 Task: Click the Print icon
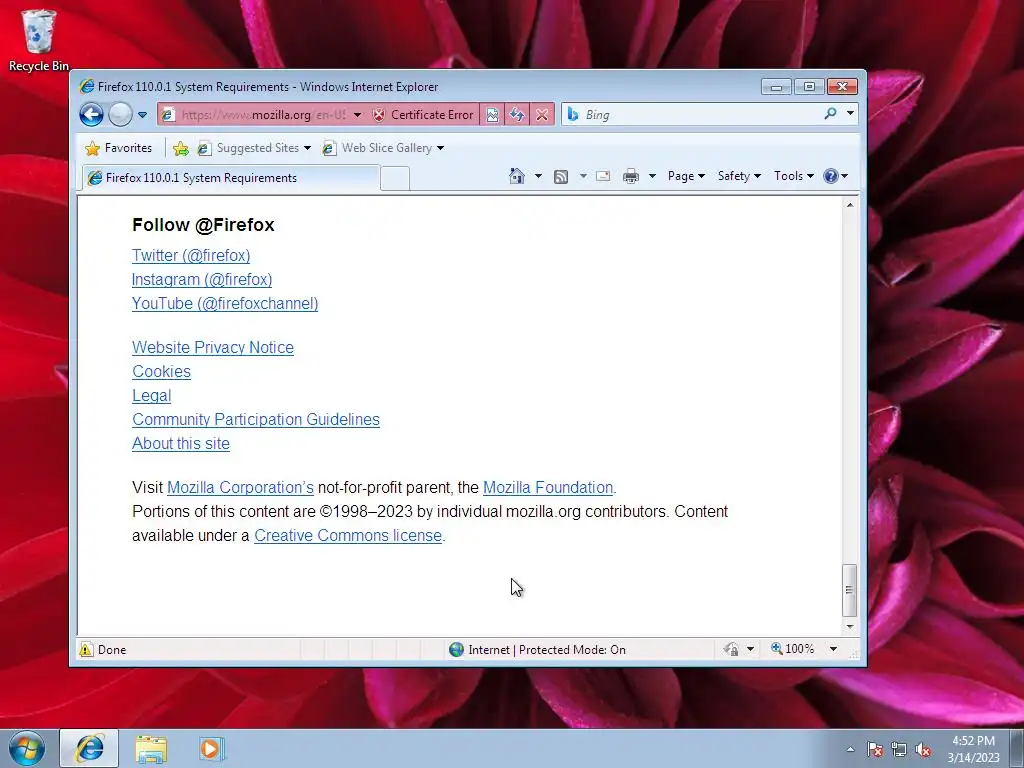pos(631,176)
